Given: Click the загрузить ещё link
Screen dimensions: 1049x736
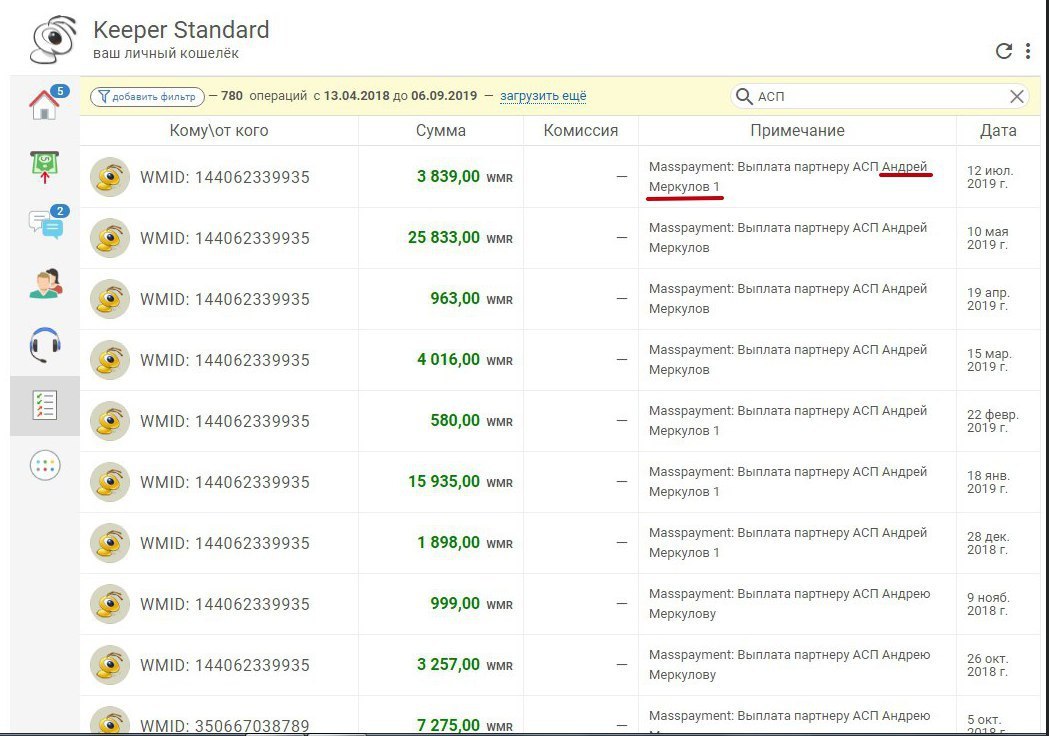Looking at the screenshot, I should tap(543, 96).
